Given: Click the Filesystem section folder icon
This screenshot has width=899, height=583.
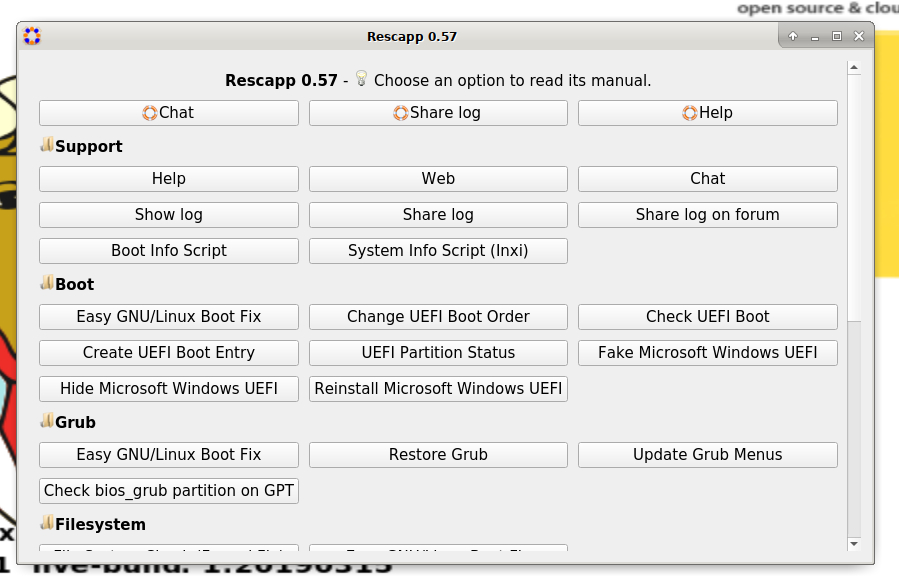Looking at the screenshot, I should click(46, 523).
